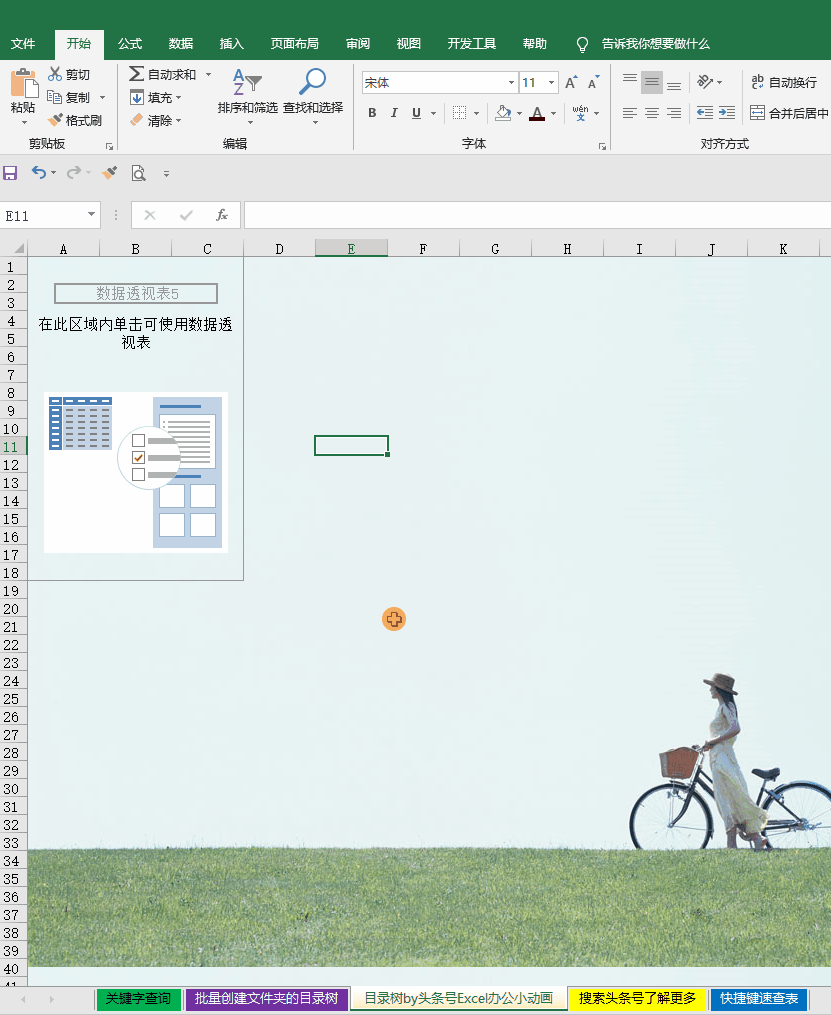Click the increase font size icon

point(571,83)
